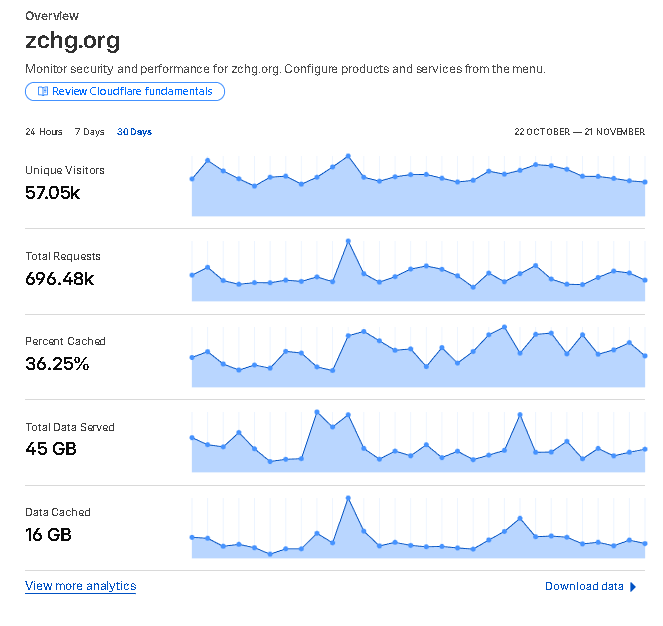Screen dimensions: 663x626
Task: Click the Total Data Served 45 GB value
Action: point(51,449)
